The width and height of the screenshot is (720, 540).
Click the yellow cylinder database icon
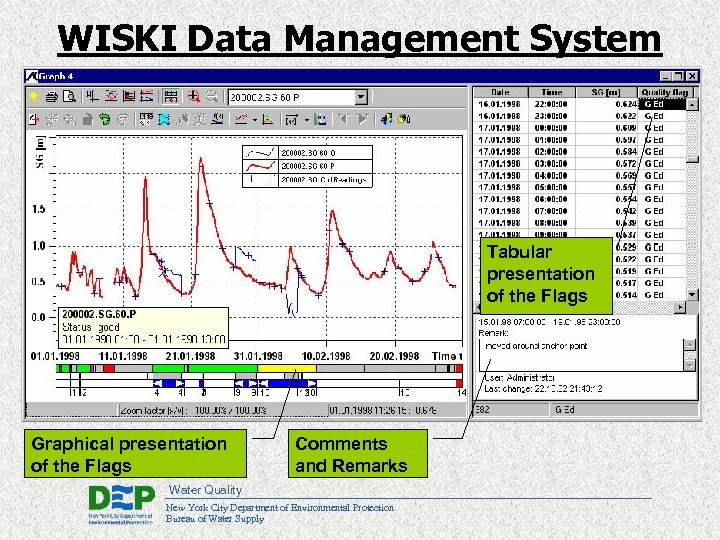[x=404, y=120]
